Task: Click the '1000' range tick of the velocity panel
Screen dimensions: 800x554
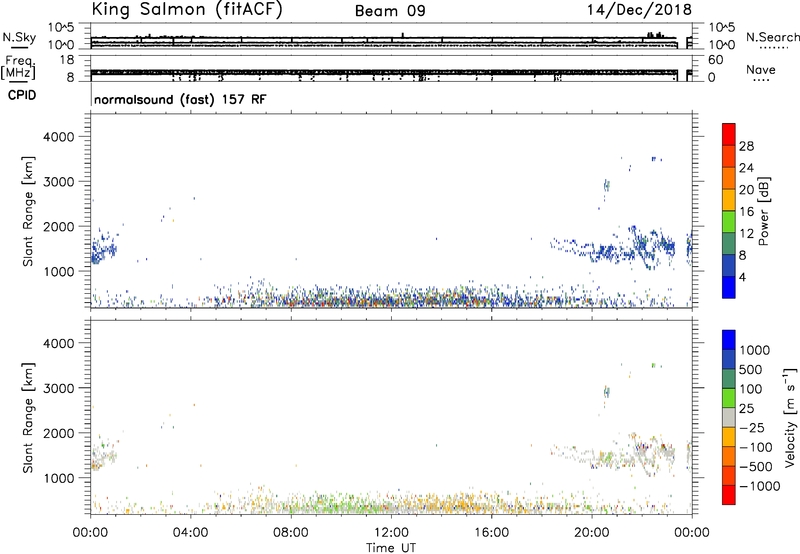Action: tap(59, 478)
